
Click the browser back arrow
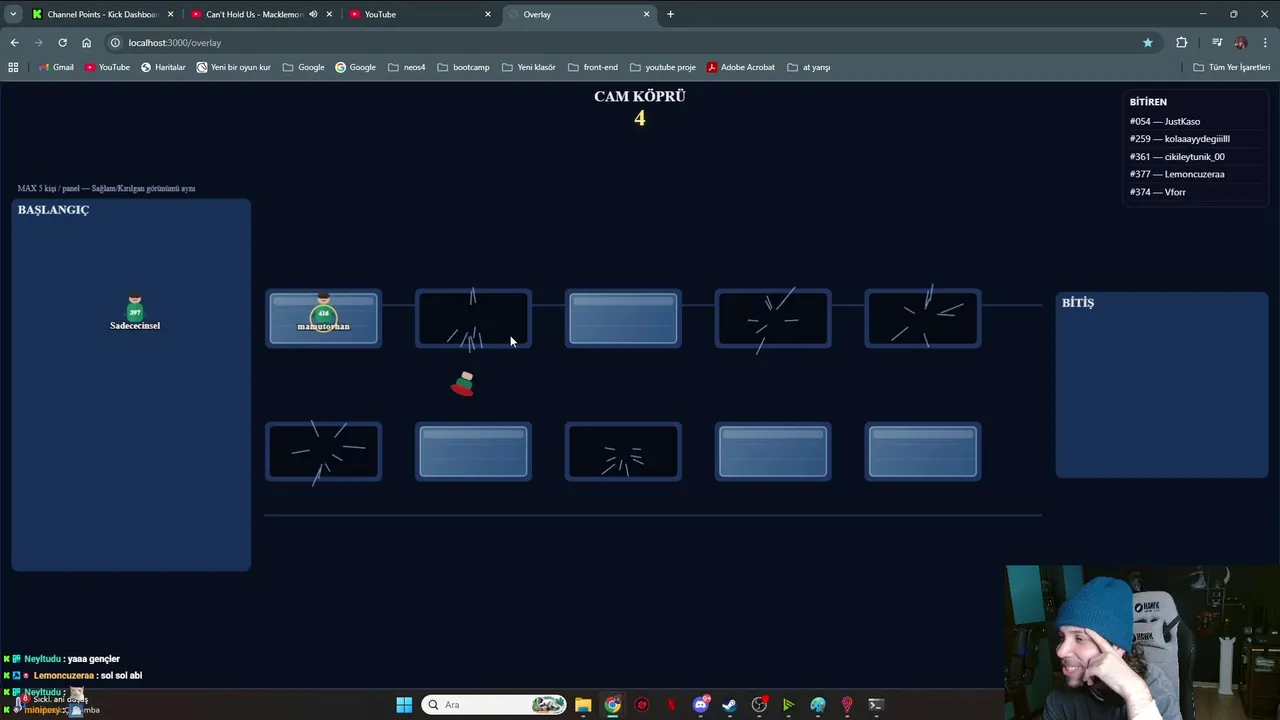(x=14, y=43)
